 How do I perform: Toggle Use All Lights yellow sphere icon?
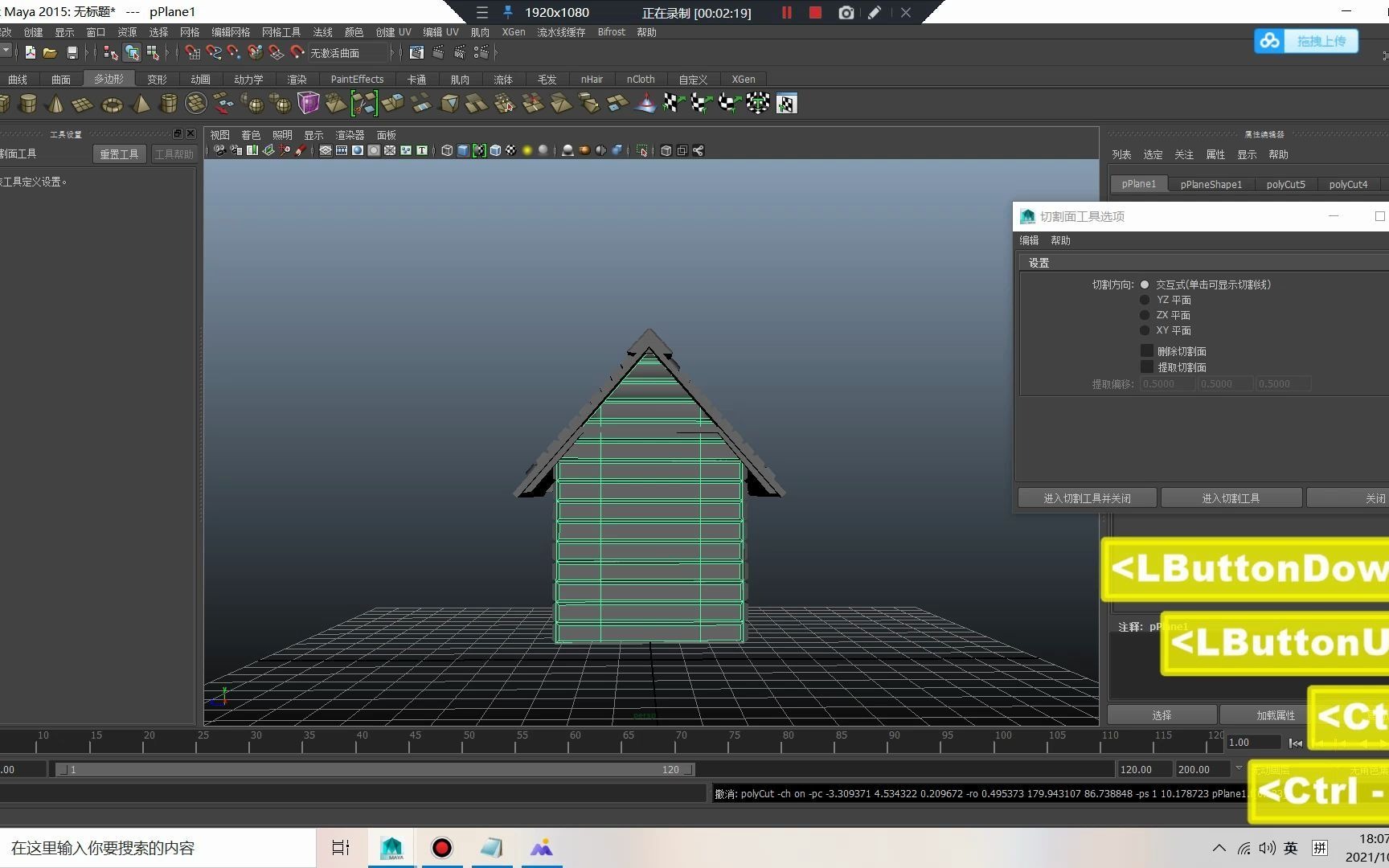pyautogui.click(x=527, y=150)
